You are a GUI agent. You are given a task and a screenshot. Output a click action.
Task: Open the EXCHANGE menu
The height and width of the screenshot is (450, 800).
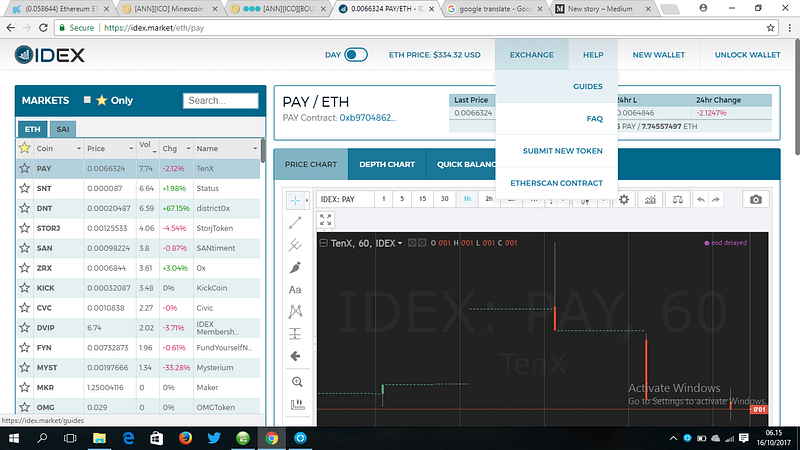(532, 55)
